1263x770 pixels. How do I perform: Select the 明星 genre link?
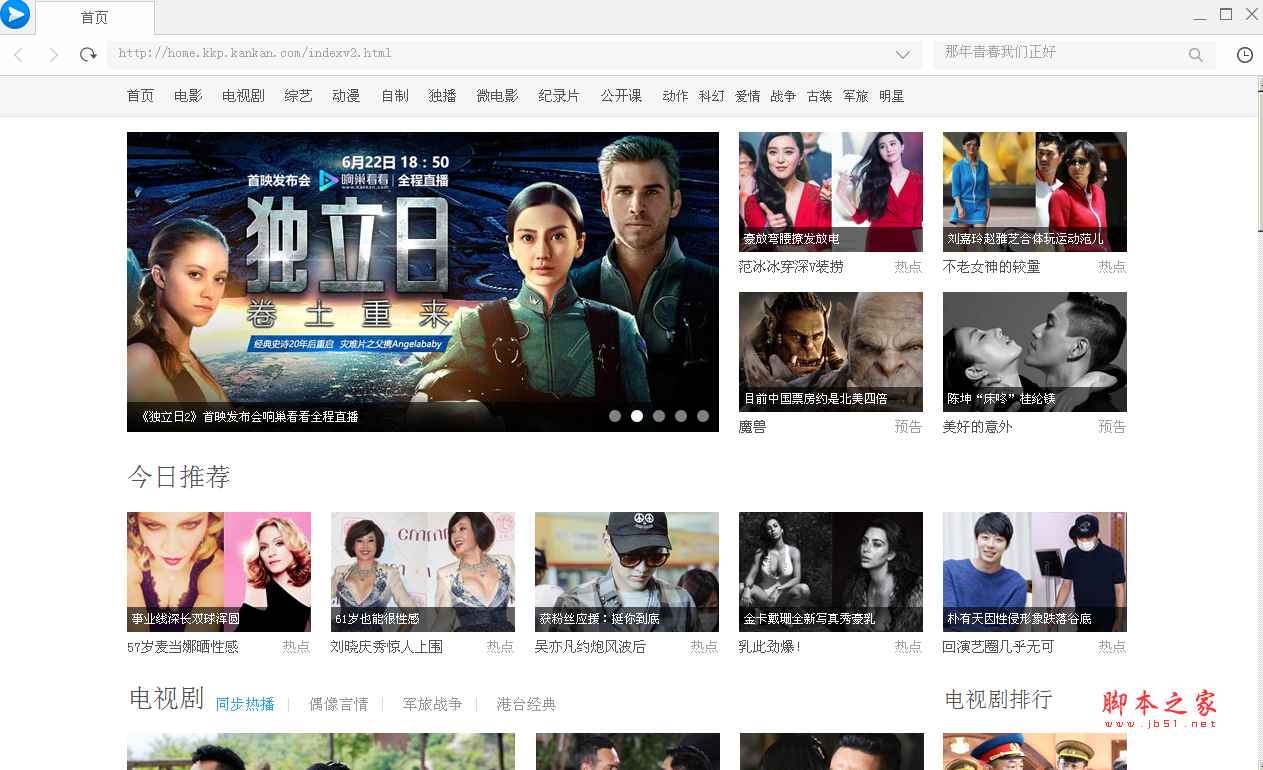tap(892, 96)
